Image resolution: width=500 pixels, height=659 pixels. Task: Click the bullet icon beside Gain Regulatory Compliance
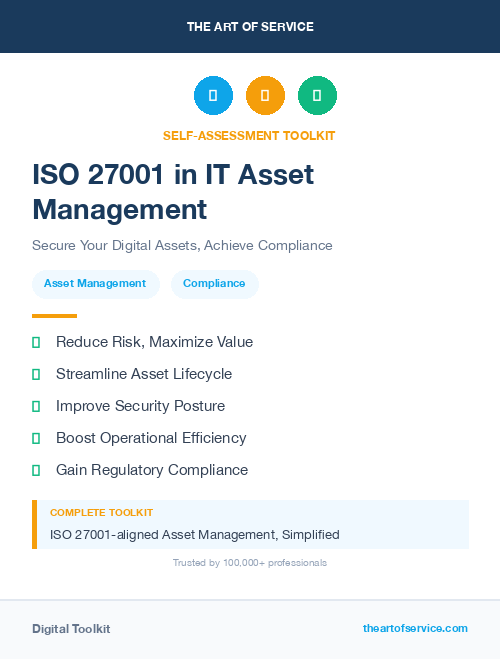(36, 470)
